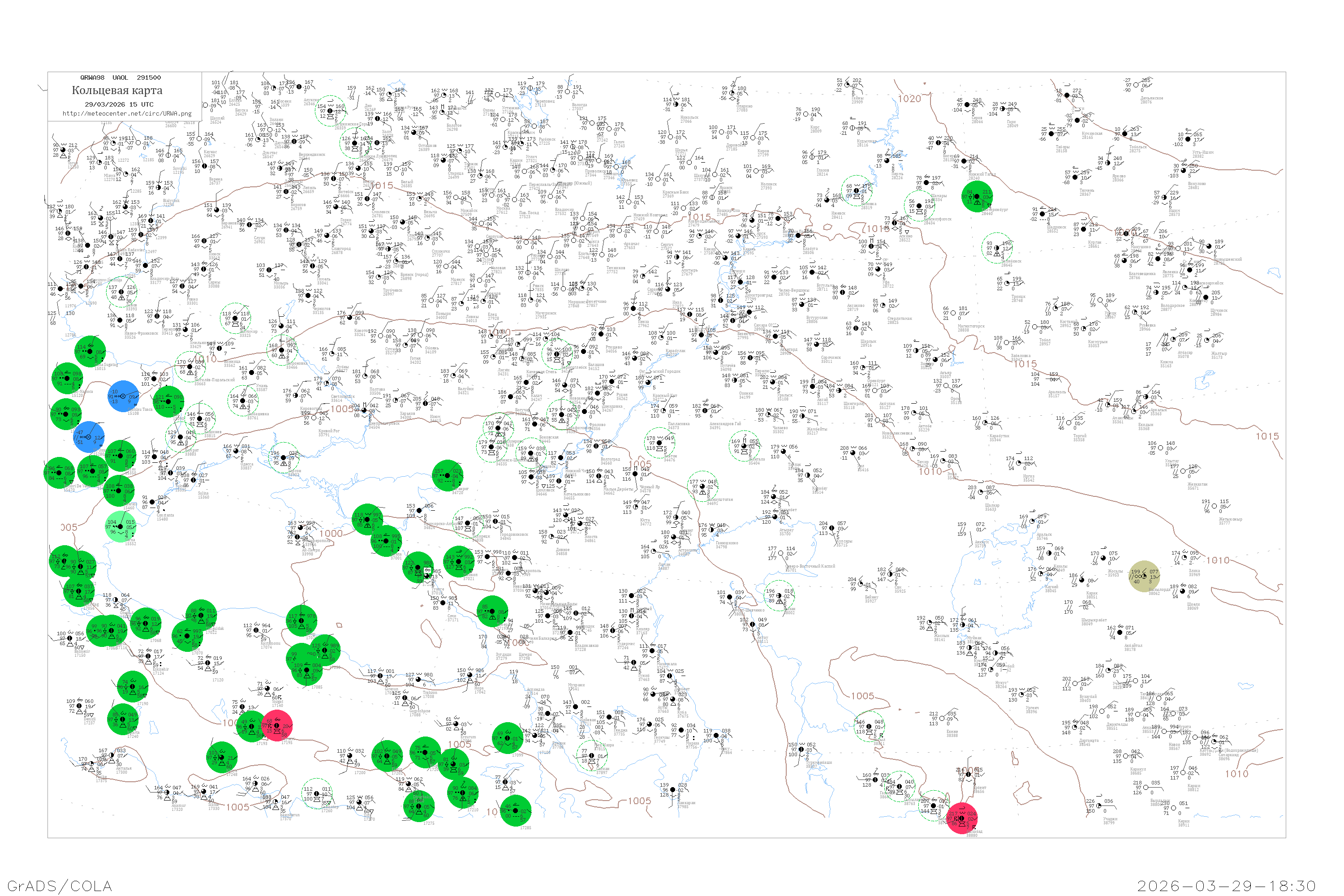Click the dashed green circle at Херсон

[x=284, y=458]
